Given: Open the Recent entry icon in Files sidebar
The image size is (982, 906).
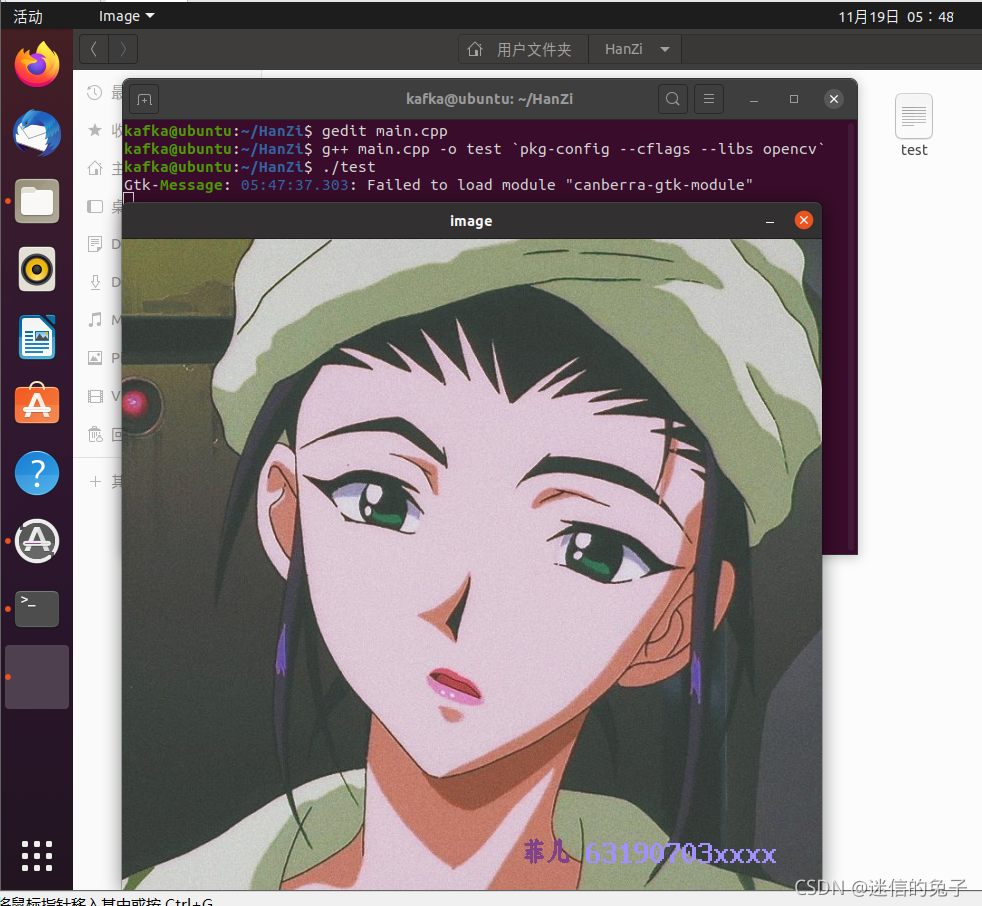Looking at the screenshot, I should (x=95, y=93).
